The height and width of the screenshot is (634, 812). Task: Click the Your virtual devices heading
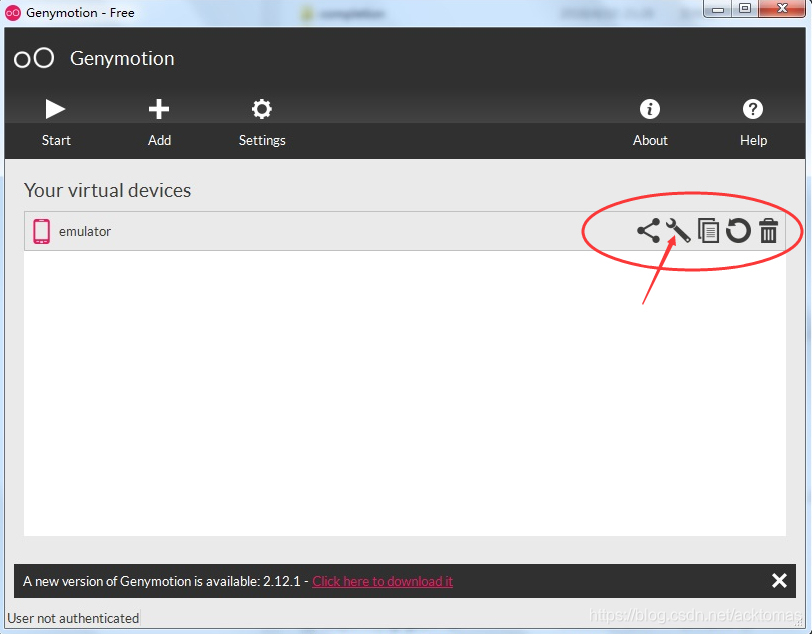point(107,191)
